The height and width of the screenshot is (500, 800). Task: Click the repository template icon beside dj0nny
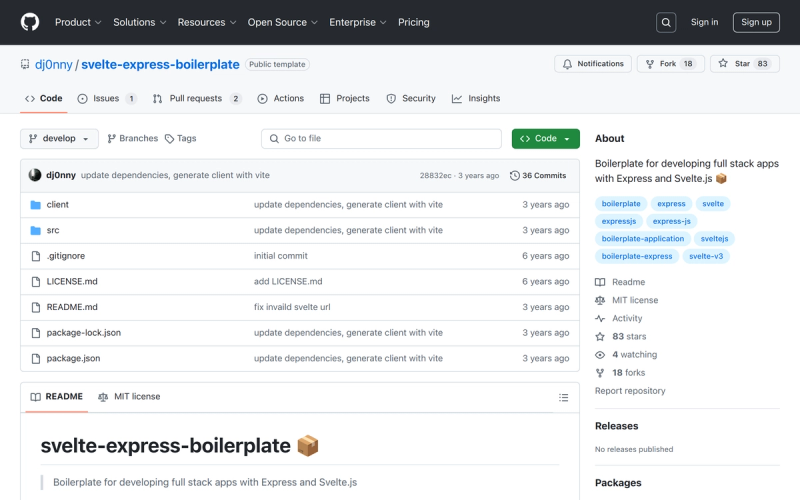[x=25, y=64]
